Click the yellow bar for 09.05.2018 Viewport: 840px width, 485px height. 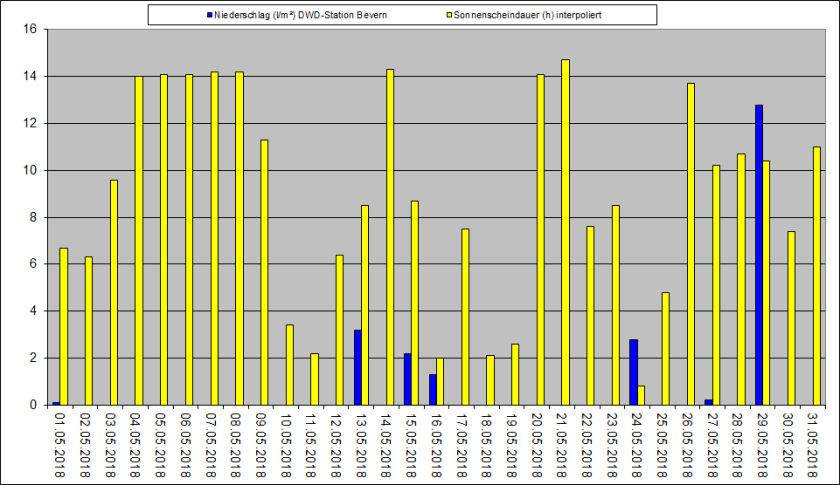tap(264, 272)
